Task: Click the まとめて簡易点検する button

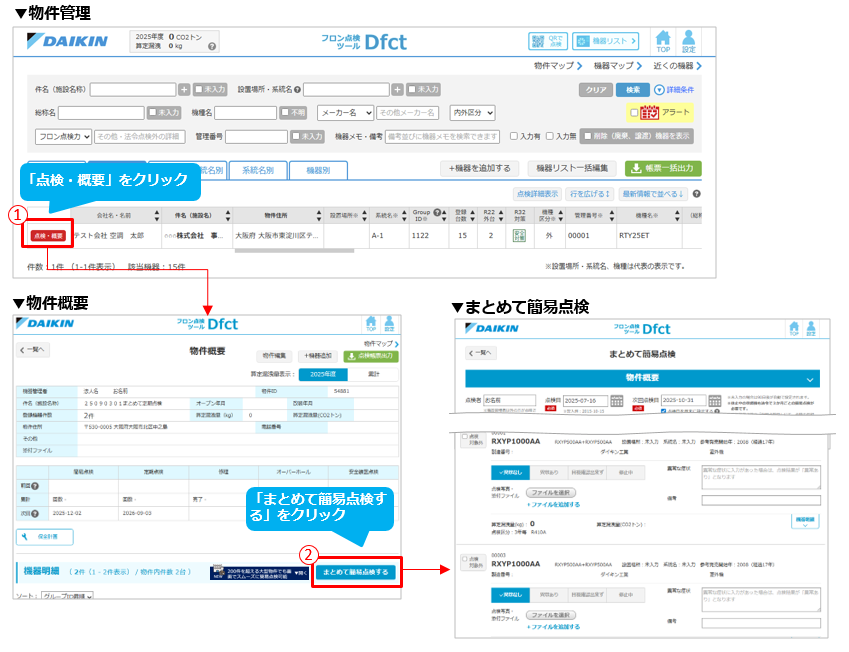Action: point(356,572)
